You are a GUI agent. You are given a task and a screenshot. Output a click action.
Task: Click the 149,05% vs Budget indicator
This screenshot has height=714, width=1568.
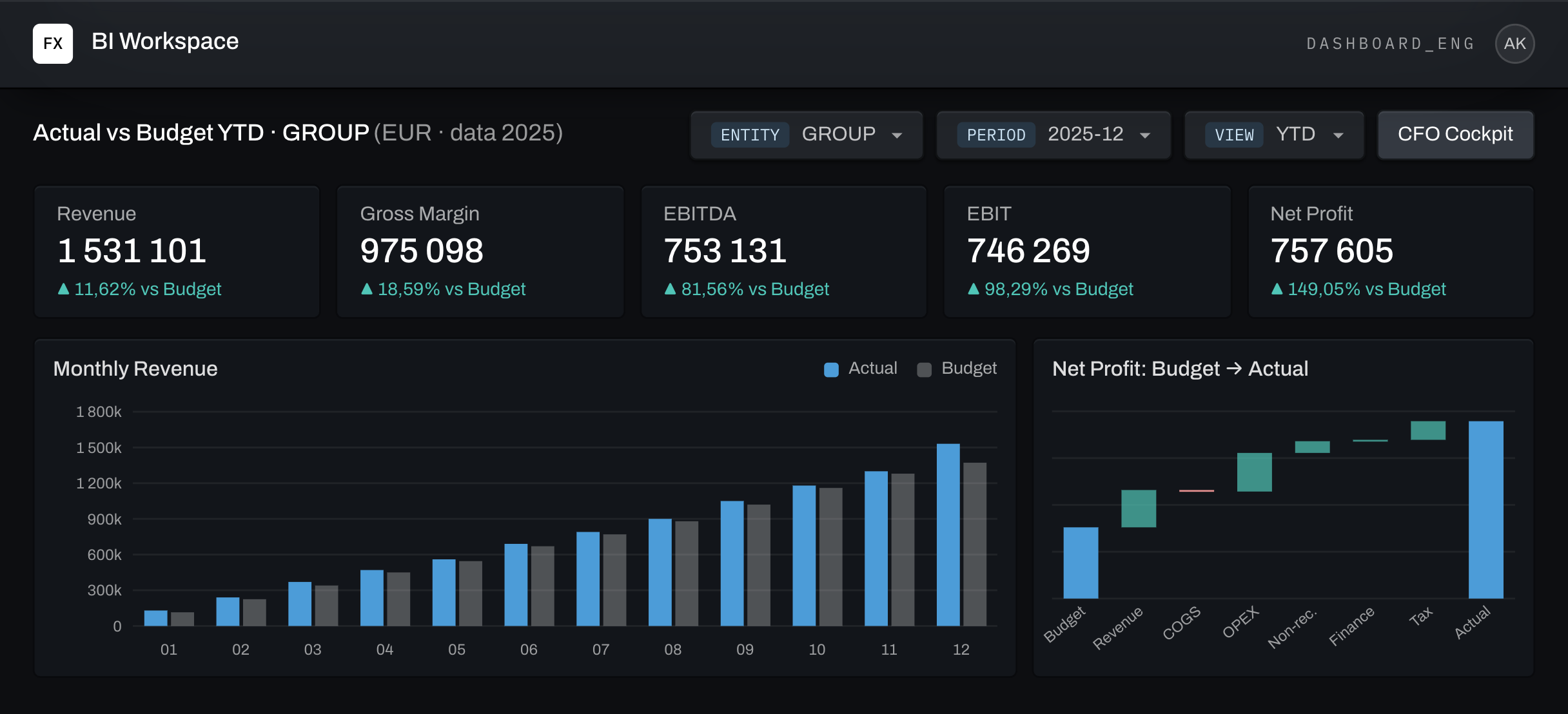tap(1358, 289)
